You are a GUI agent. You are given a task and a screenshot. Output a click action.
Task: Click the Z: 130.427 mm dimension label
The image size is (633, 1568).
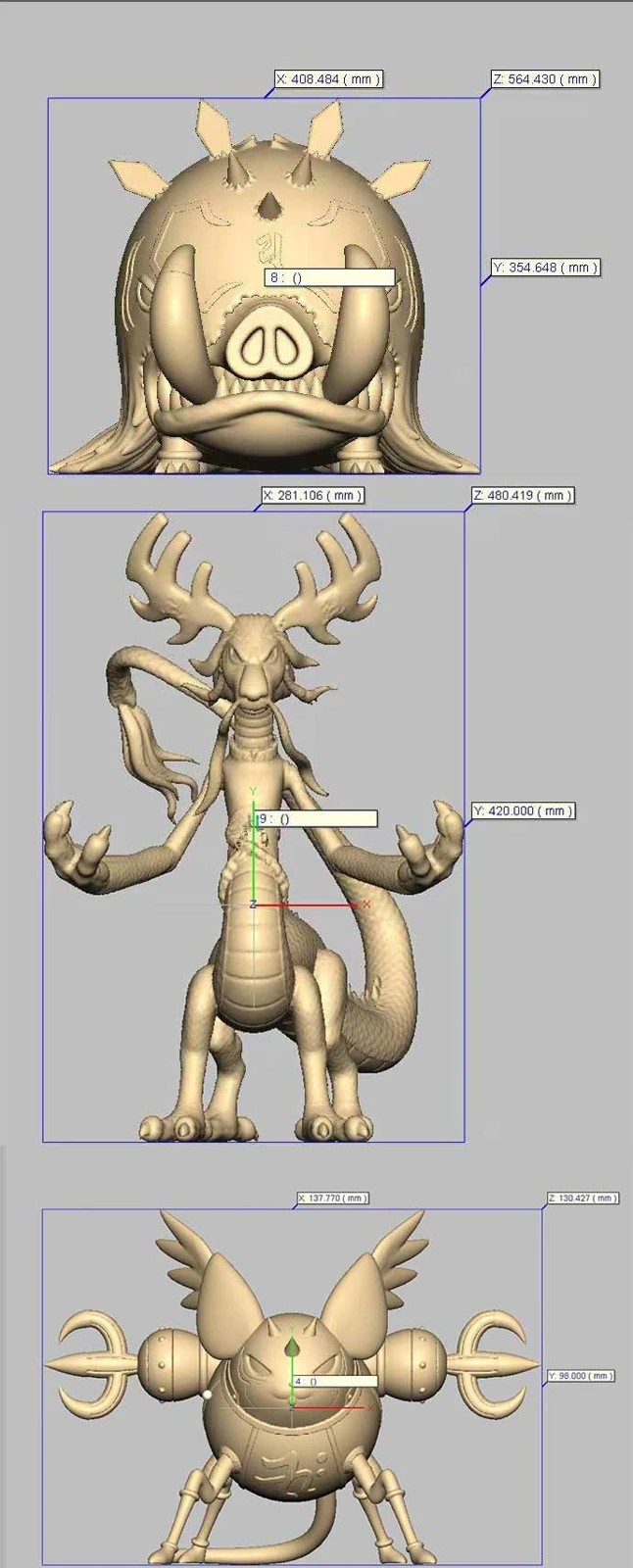[583, 1199]
